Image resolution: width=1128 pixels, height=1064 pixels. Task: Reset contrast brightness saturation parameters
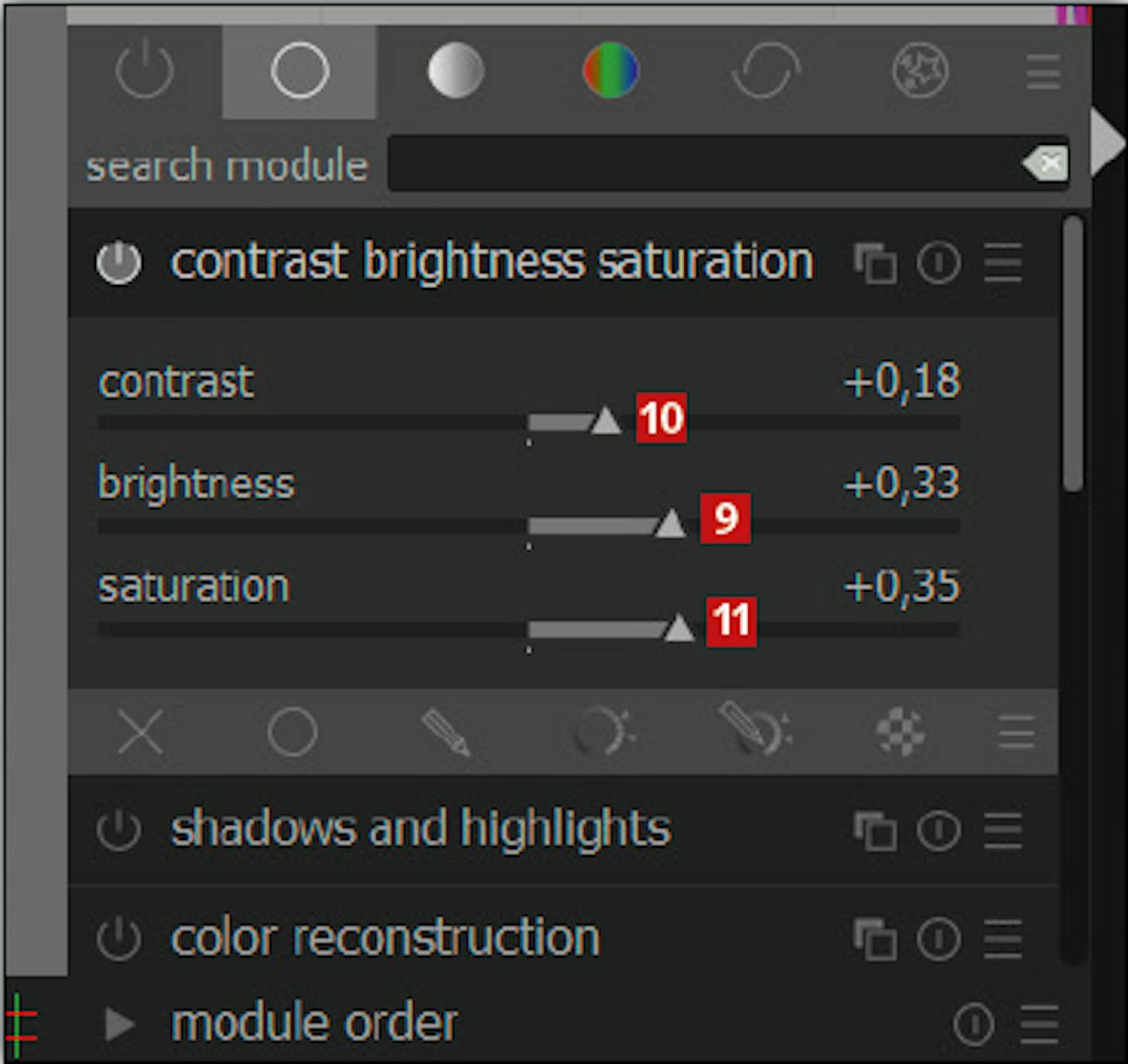tap(938, 263)
